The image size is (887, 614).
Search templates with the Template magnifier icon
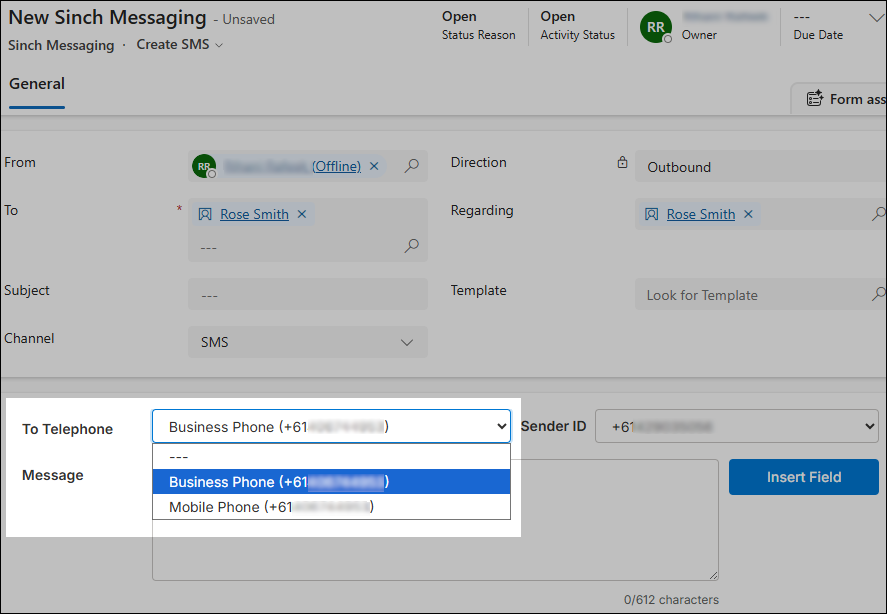click(879, 294)
